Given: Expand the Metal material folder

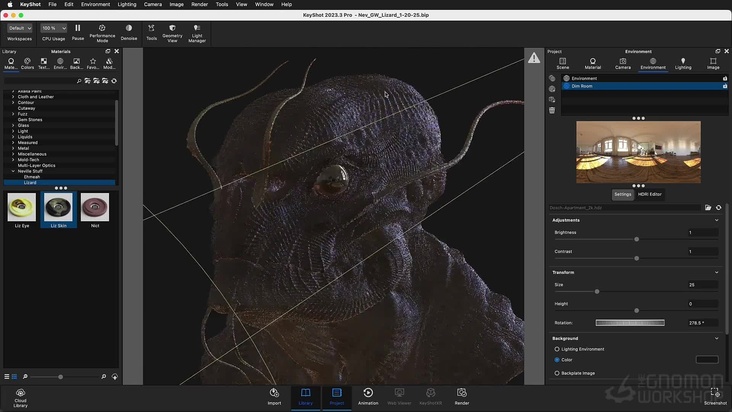Looking at the screenshot, I should point(13,148).
